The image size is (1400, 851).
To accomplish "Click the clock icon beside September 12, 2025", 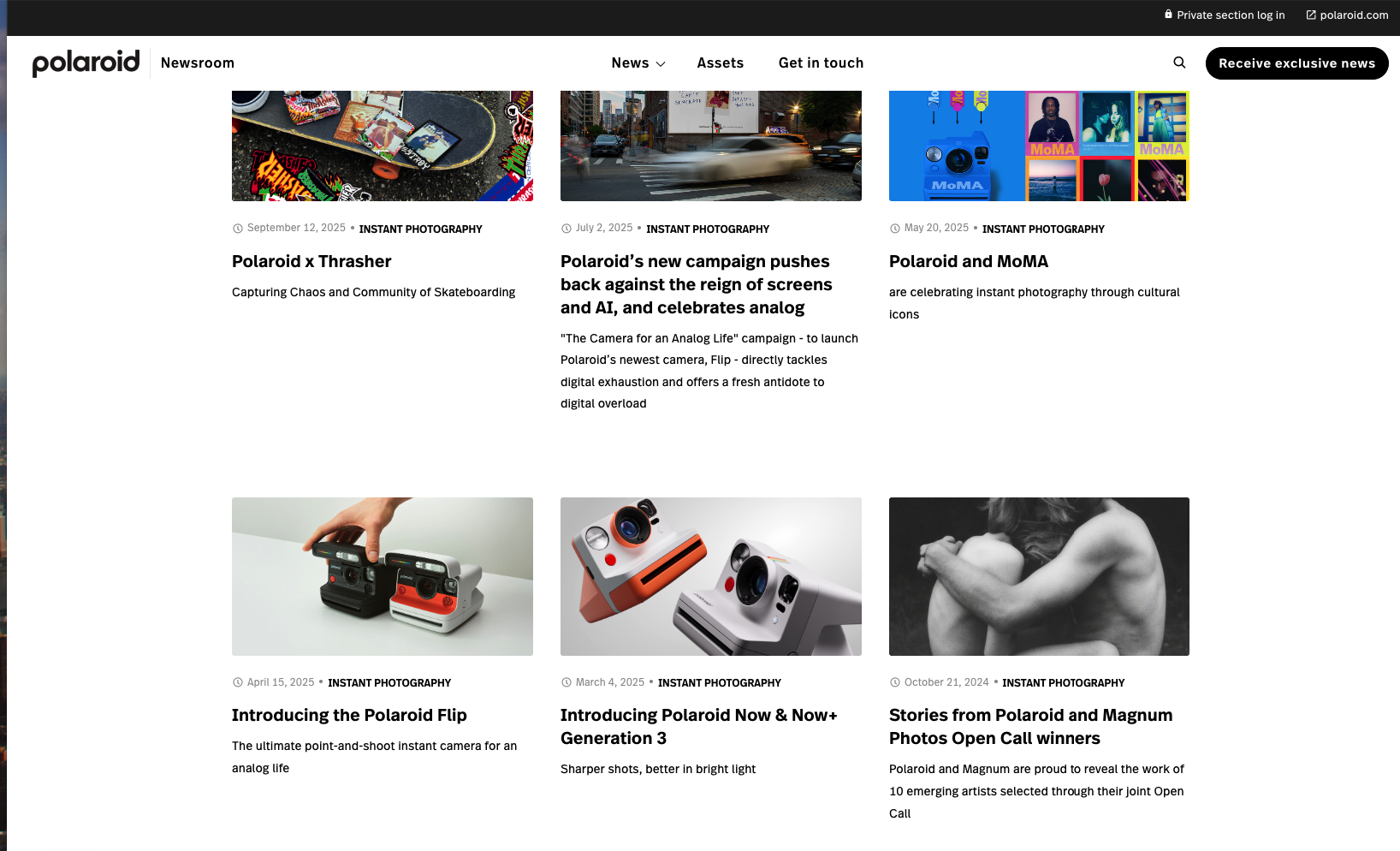I will click(238, 229).
